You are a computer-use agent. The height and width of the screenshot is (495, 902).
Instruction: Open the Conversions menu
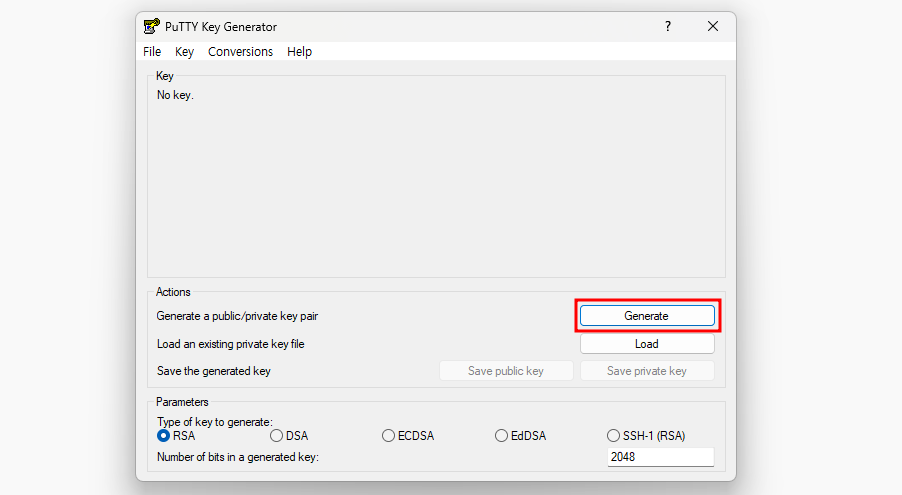pos(240,52)
